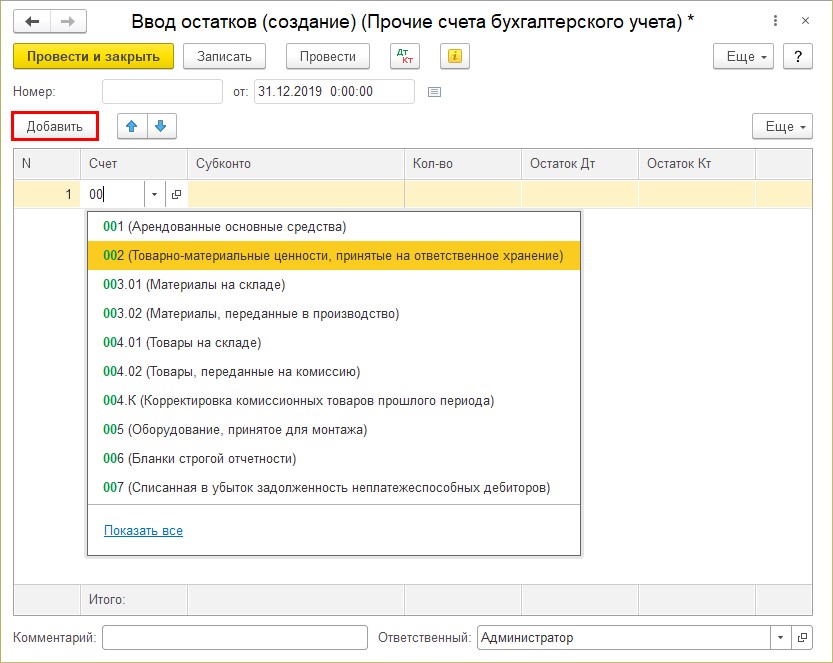Image resolution: width=833 pixels, height=663 pixels.
Task: Open the Ответственный field's open icon
Action: [802, 637]
